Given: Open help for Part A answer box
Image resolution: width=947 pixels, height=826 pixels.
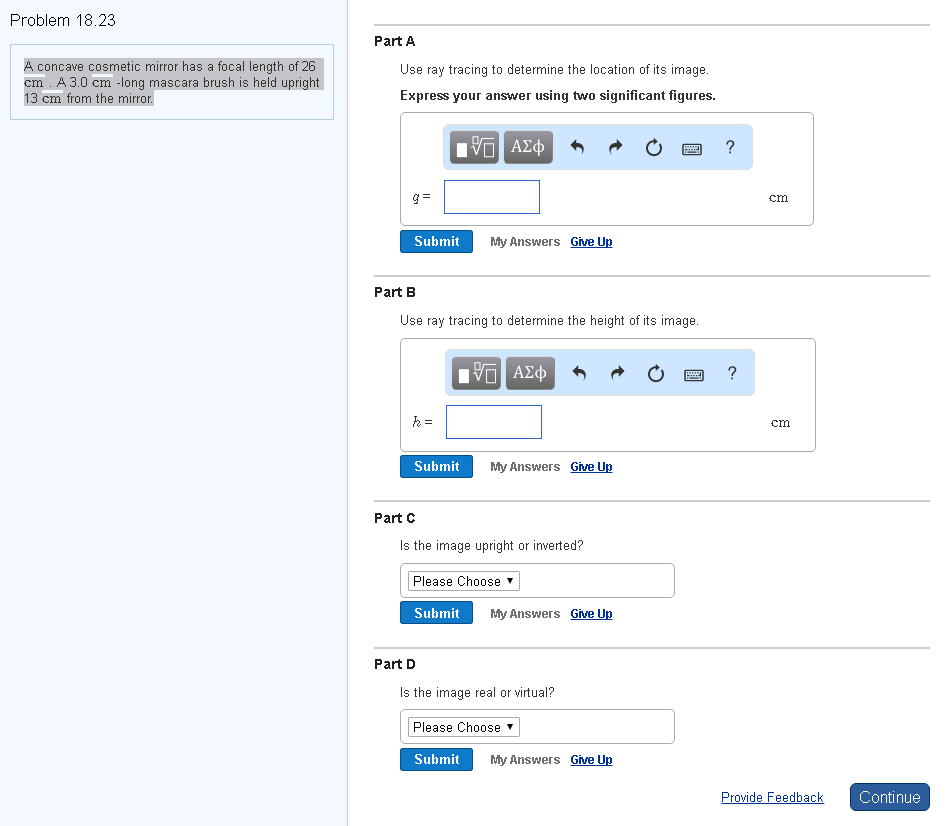Looking at the screenshot, I should click(730, 148).
